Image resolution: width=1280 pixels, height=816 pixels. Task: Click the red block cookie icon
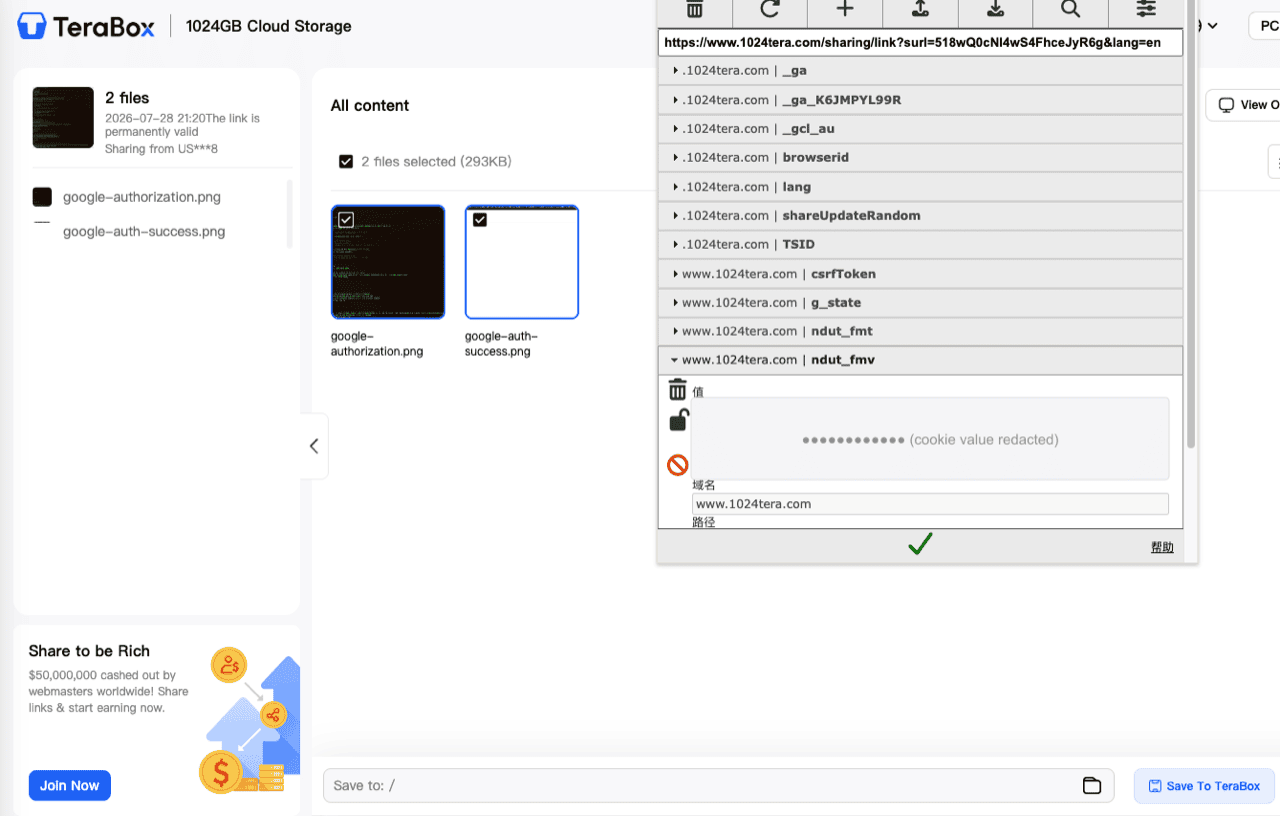click(678, 465)
